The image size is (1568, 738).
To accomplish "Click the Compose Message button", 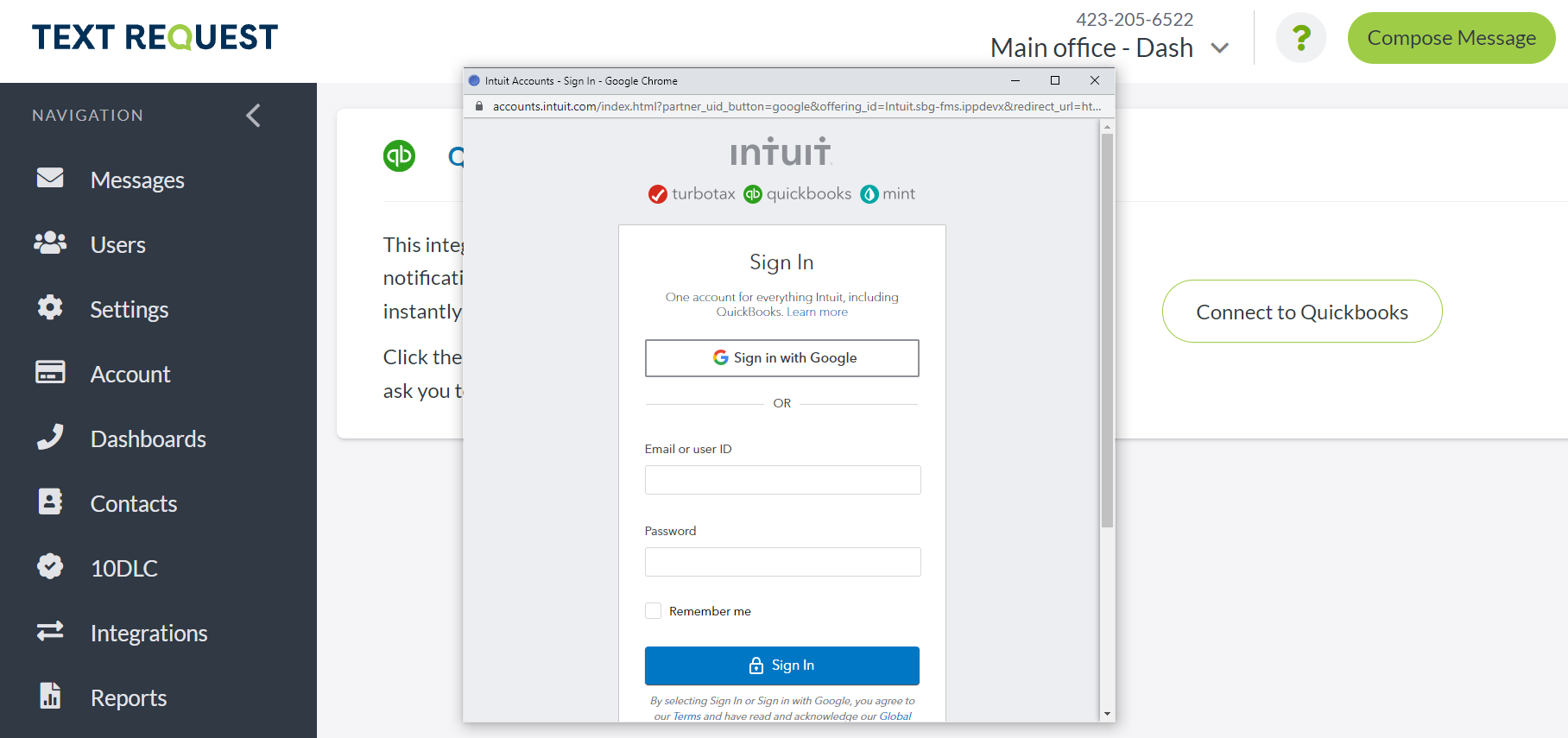I will 1451,38.
